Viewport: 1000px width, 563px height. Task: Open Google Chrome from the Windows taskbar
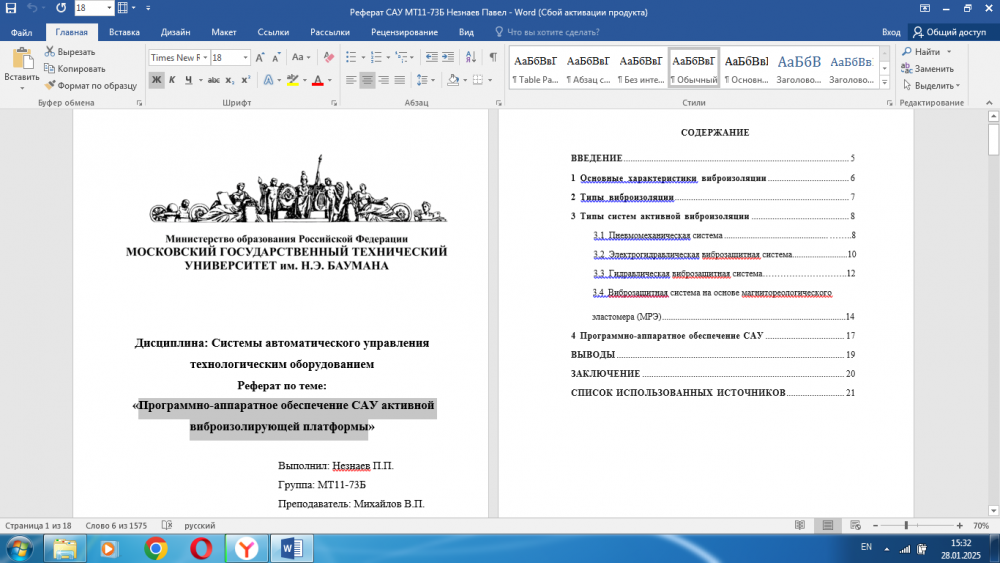(x=155, y=548)
